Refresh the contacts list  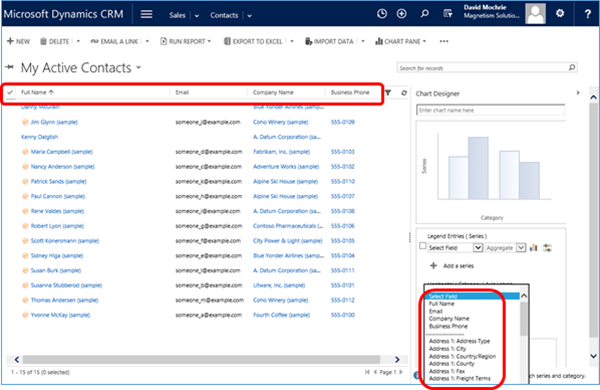(x=404, y=93)
